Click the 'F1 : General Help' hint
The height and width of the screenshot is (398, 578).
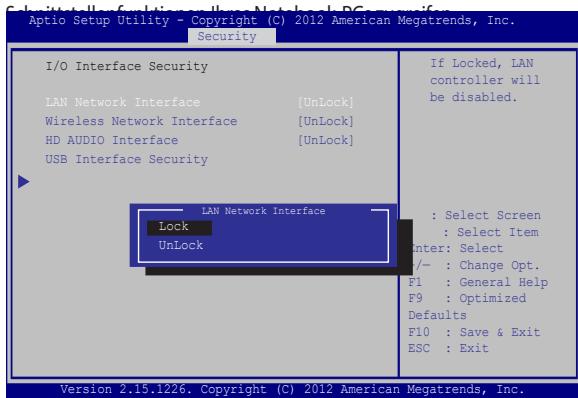pyautogui.click(x=478, y=282)
